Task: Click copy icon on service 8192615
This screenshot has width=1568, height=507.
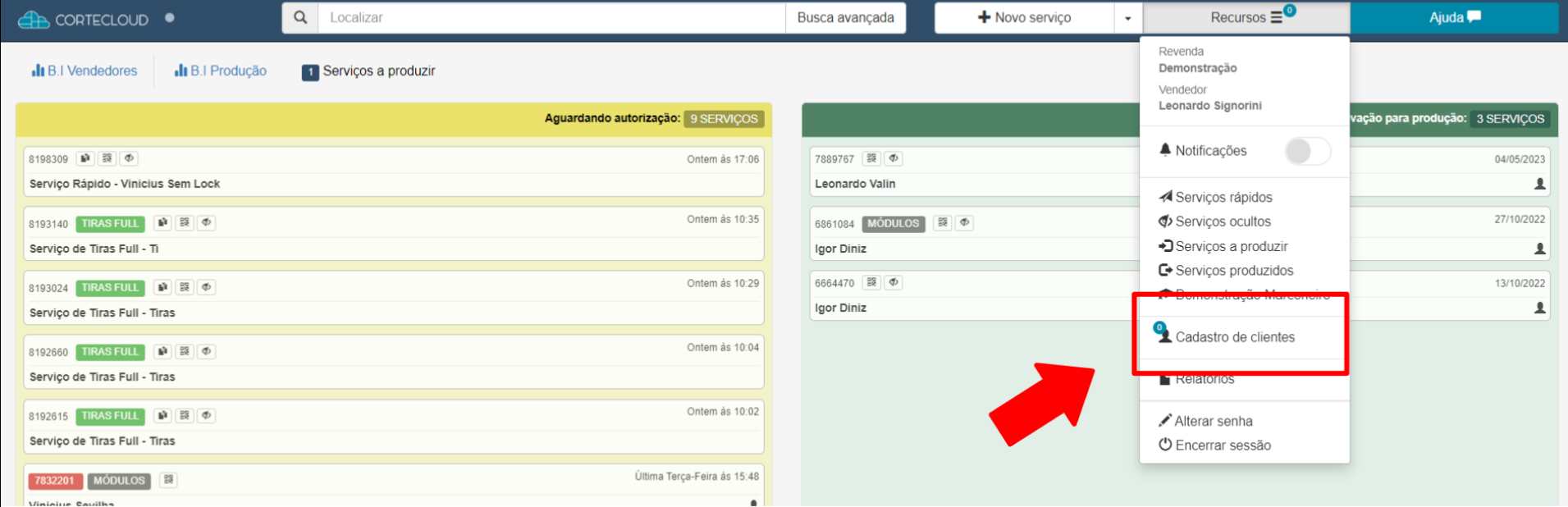Action: click(x=162, y=415)
